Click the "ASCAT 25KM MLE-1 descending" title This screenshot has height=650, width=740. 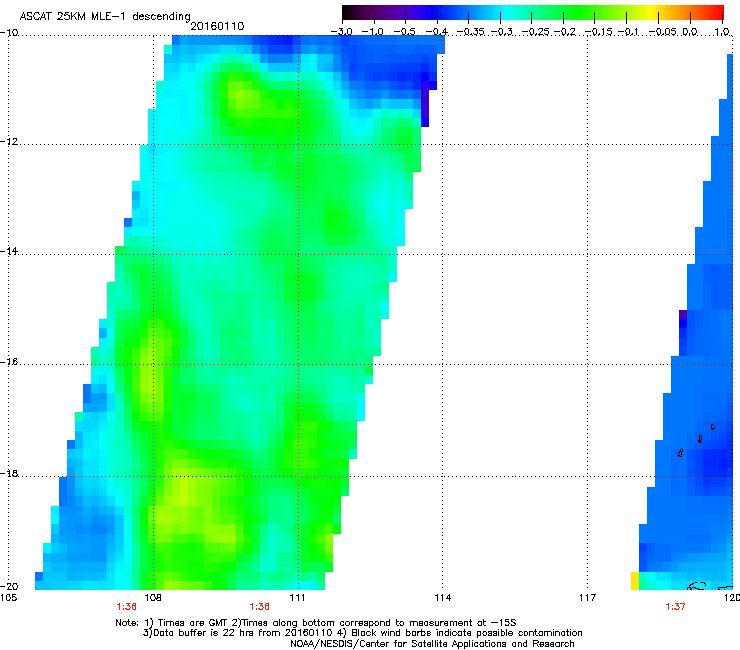(105, 17)
